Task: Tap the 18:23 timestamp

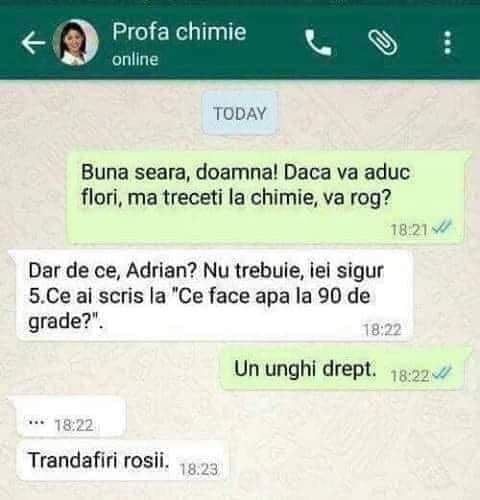Action: [x=199, y=469]
